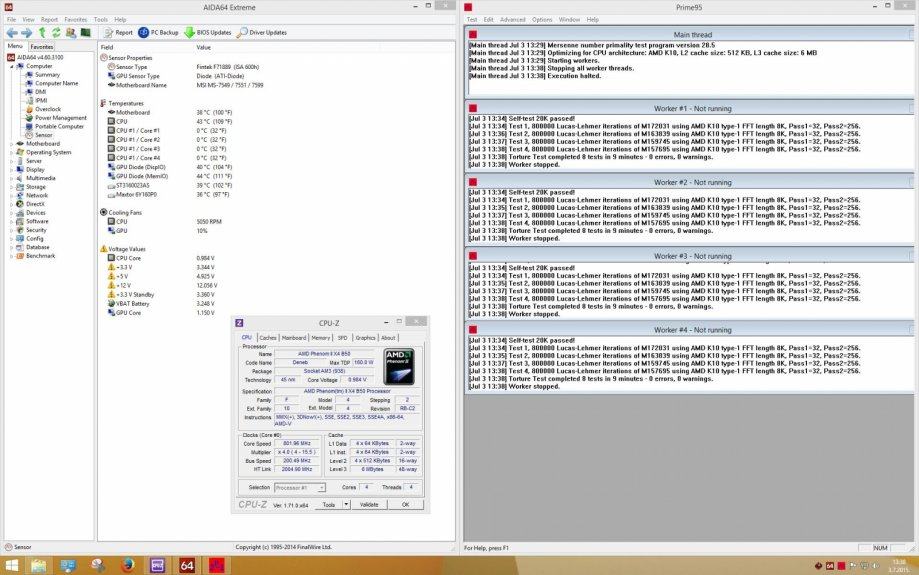This screenshot has width=919, height=575.
Task: Collapse the Computer tree node
Action: point(12,66)
